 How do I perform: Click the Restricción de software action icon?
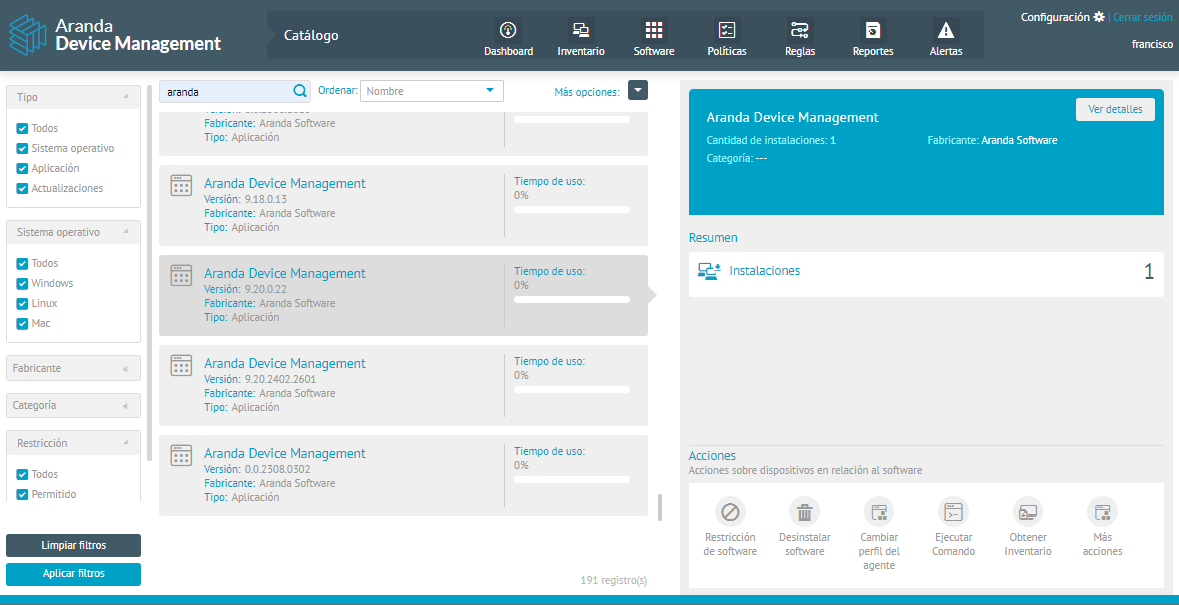click(x=729, y=512)
